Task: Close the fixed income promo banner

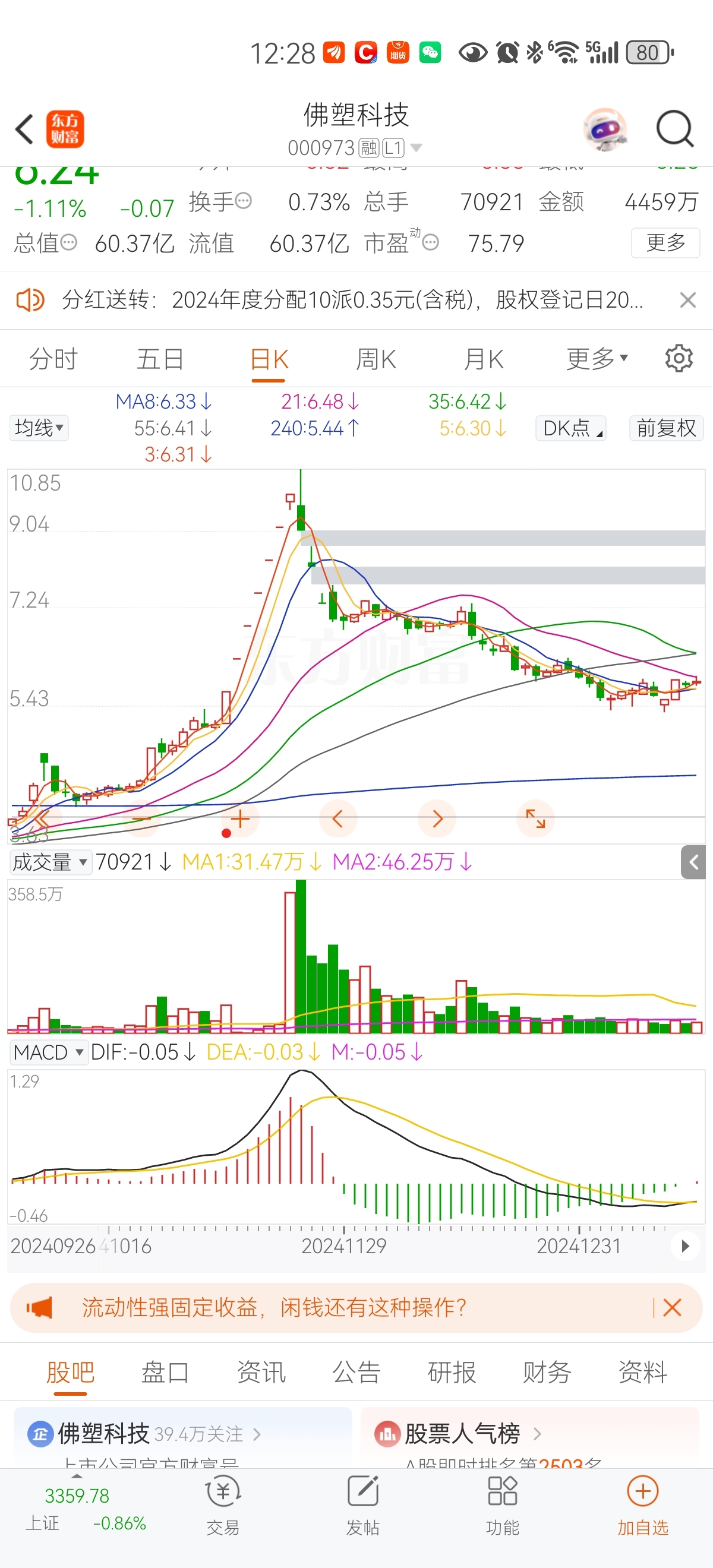Action: tap(672, 1307)
